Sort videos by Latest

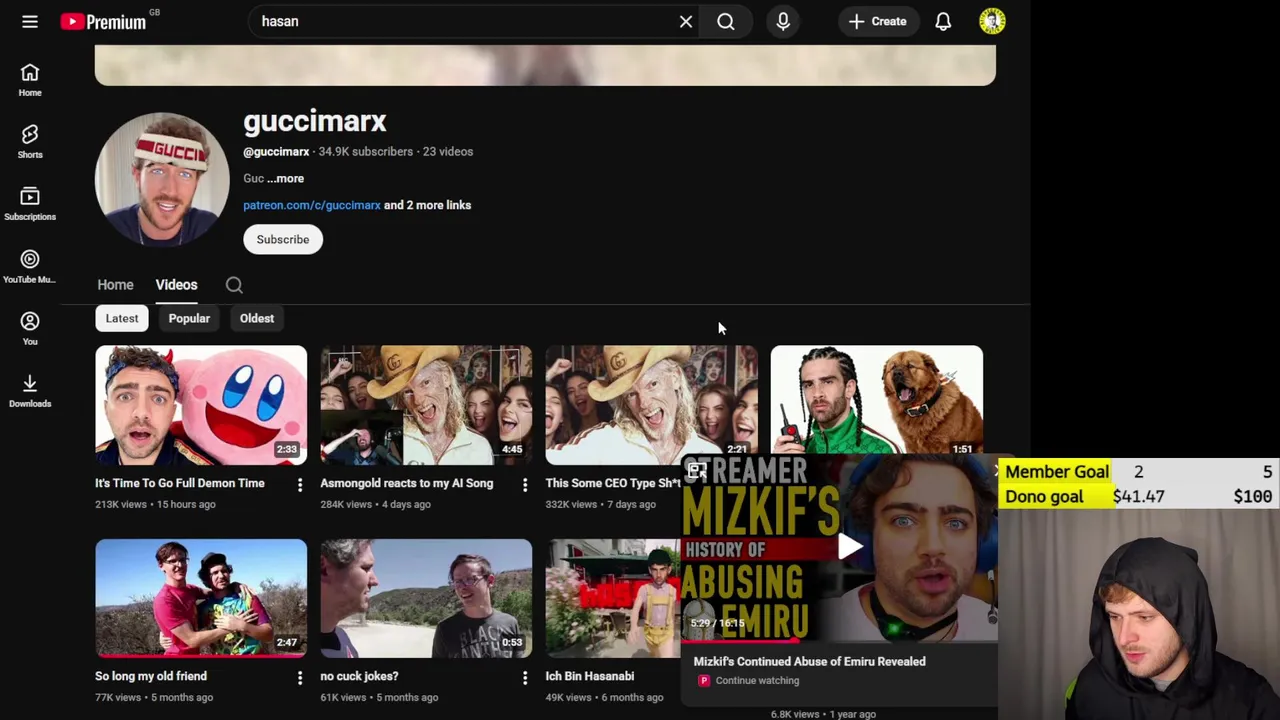[122, 318]
